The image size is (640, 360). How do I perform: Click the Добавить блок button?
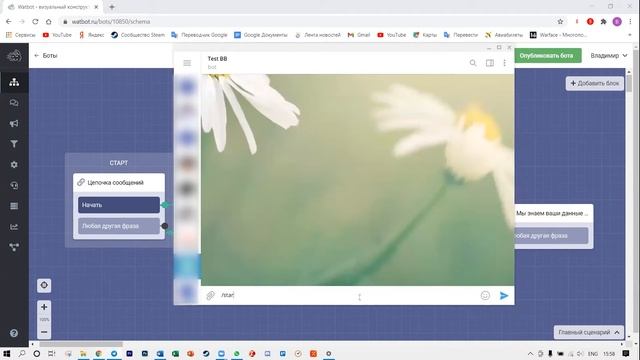595,83
